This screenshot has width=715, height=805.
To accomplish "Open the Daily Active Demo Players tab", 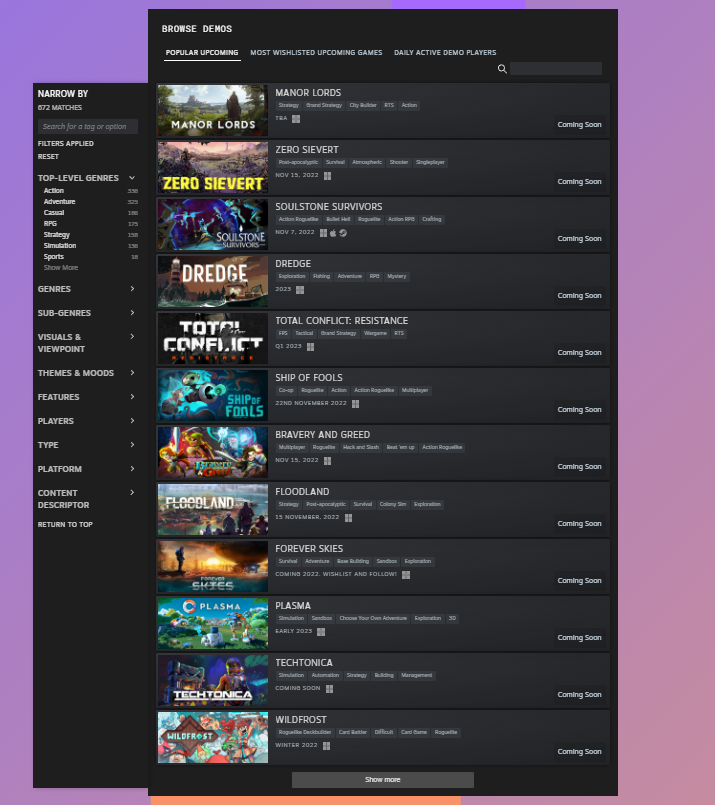I will tap(445, 53).
